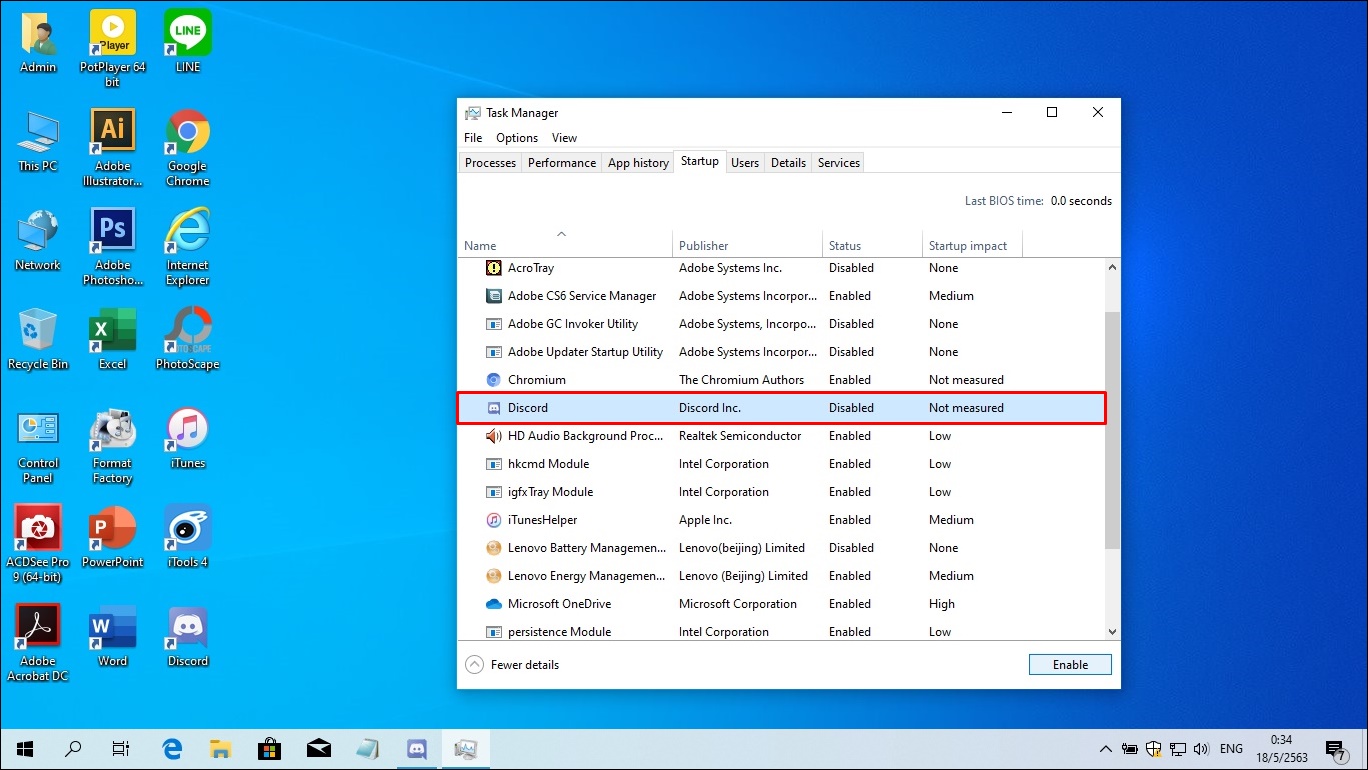Open Control Panel desktop icon

coord(38,445)
